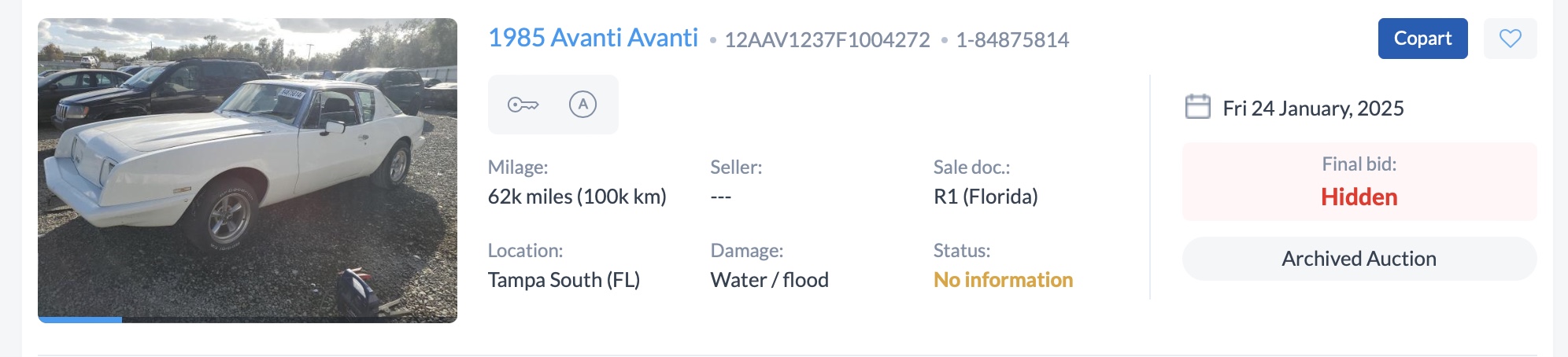Open the 1985 Avanti Avanti listing title
The height and width of the screenshot is (357, 1568).
(593, 38)
